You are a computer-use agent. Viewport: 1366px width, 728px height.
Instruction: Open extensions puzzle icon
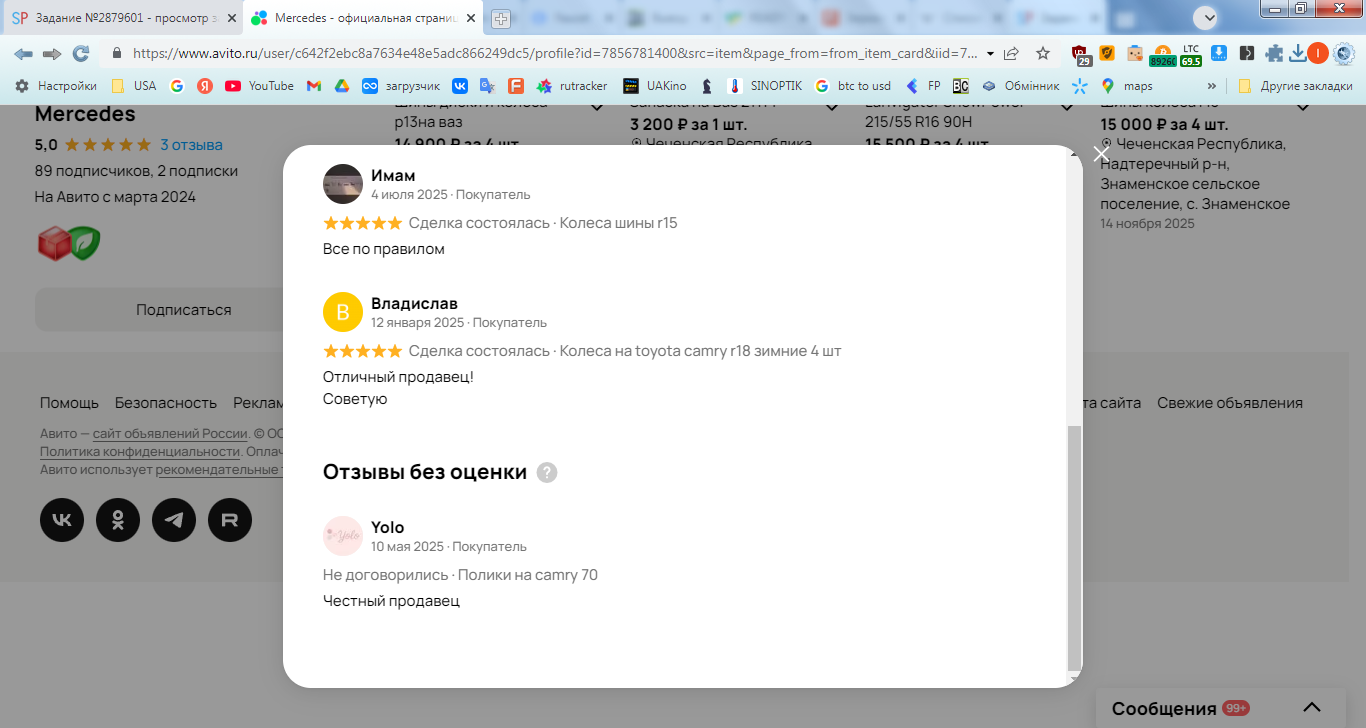(x=1274, y=53)
